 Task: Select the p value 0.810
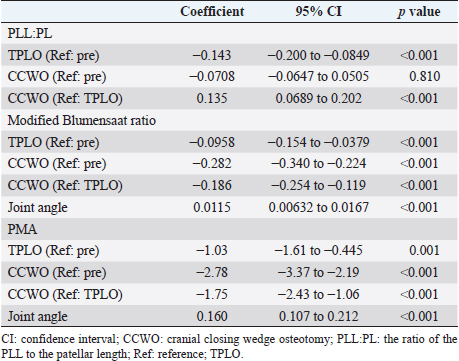pyautogui.click(x=425, y=77)
